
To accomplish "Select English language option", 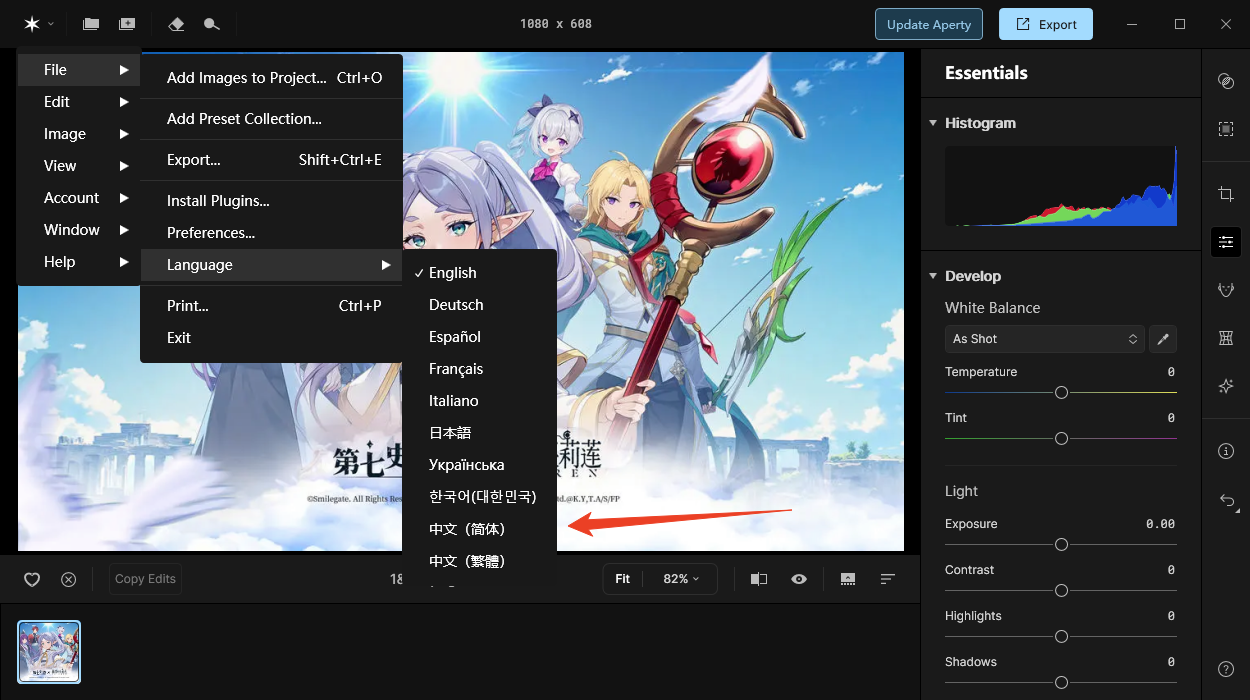I will pyautogui.click(x=453, y=273).
